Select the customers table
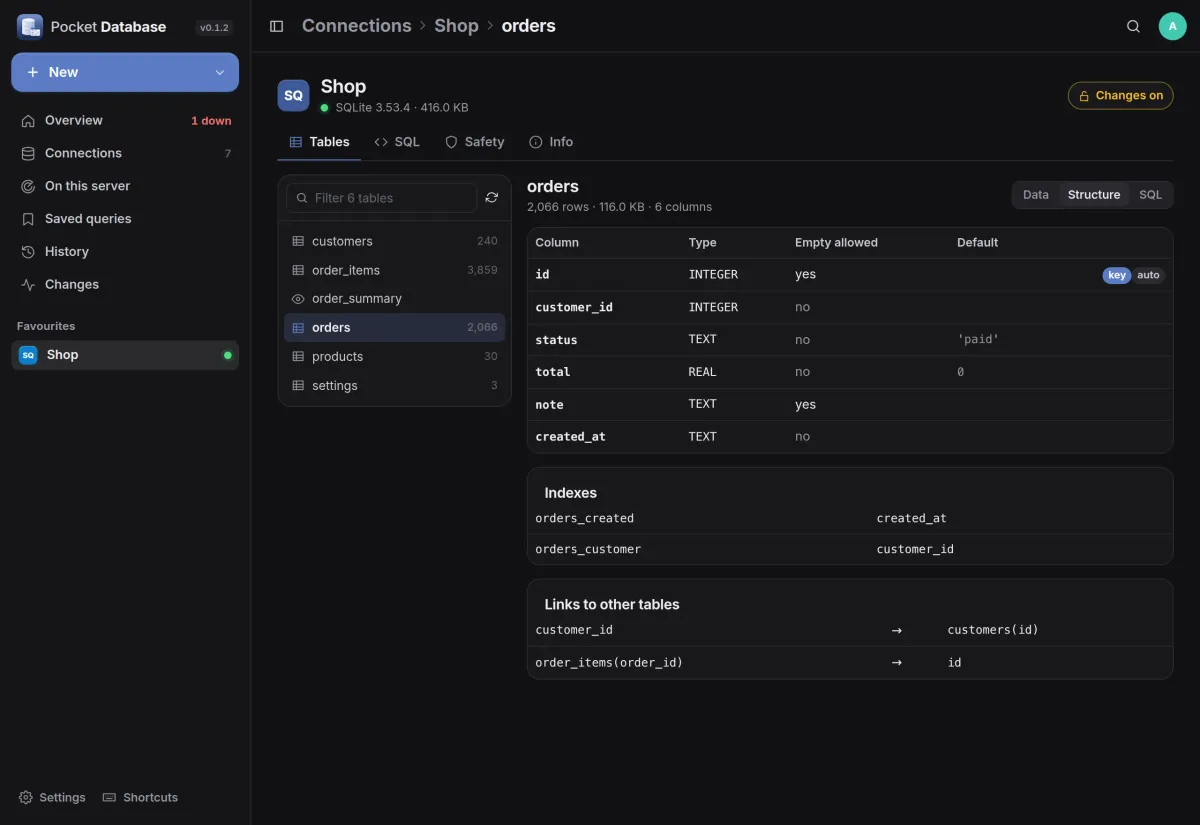The height and width of the screenshot is (825, 1200). coord(395,241)
